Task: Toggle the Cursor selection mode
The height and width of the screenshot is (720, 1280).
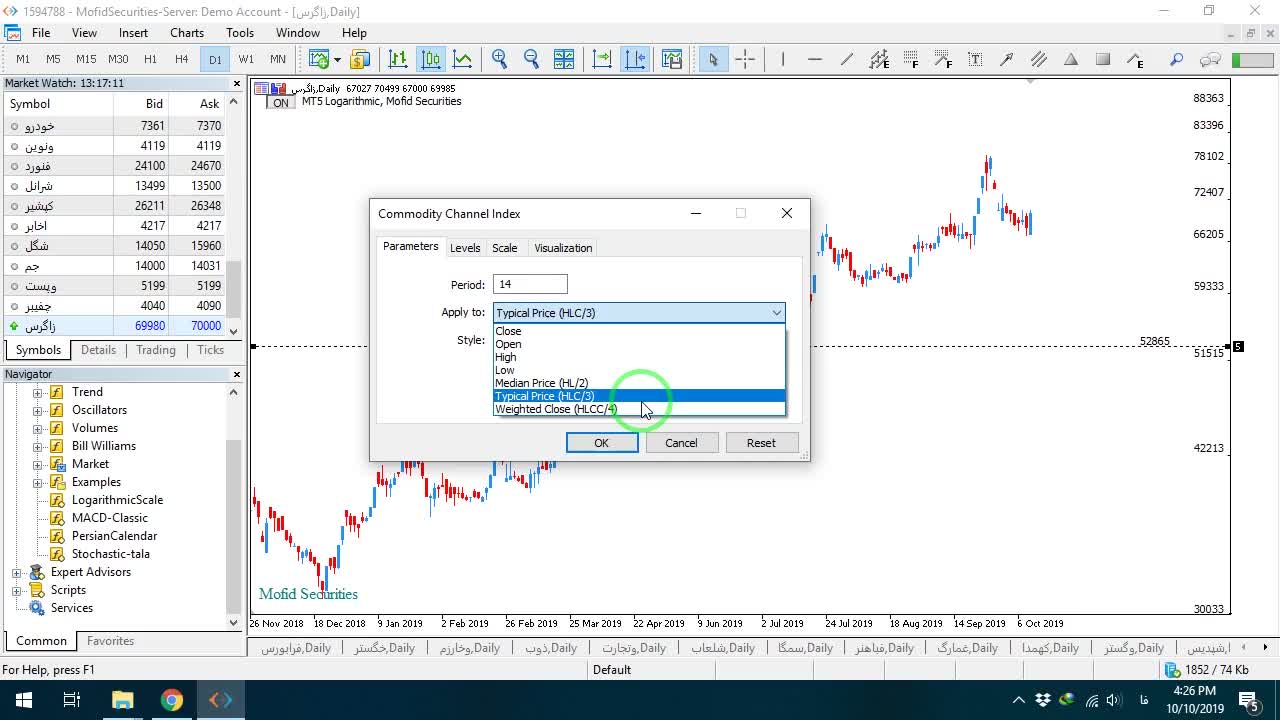Action: click(713, 59)
